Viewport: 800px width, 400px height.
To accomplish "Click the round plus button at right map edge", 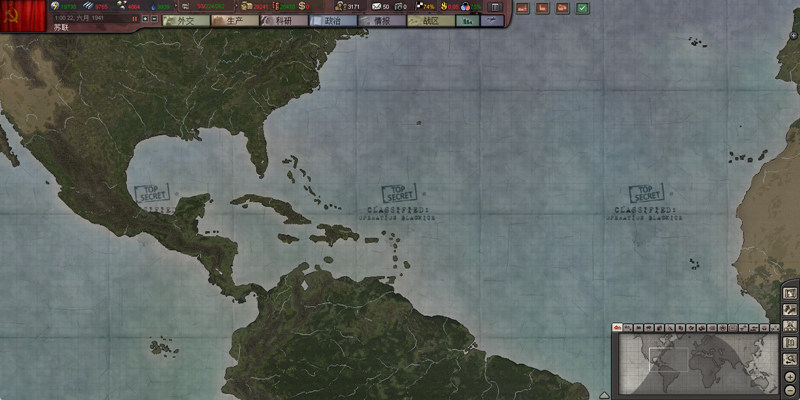I will pos(793,35).
